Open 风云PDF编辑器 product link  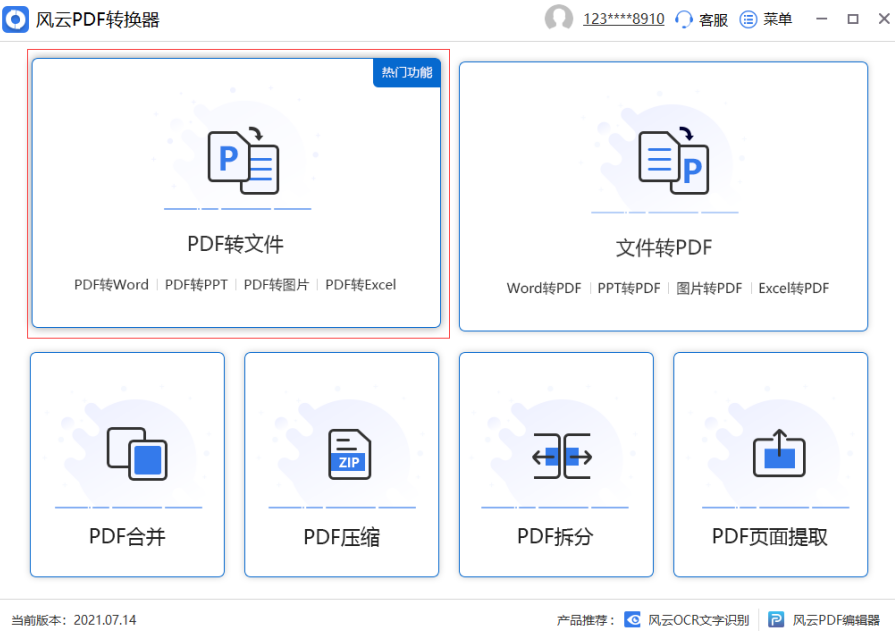point(836,620)
